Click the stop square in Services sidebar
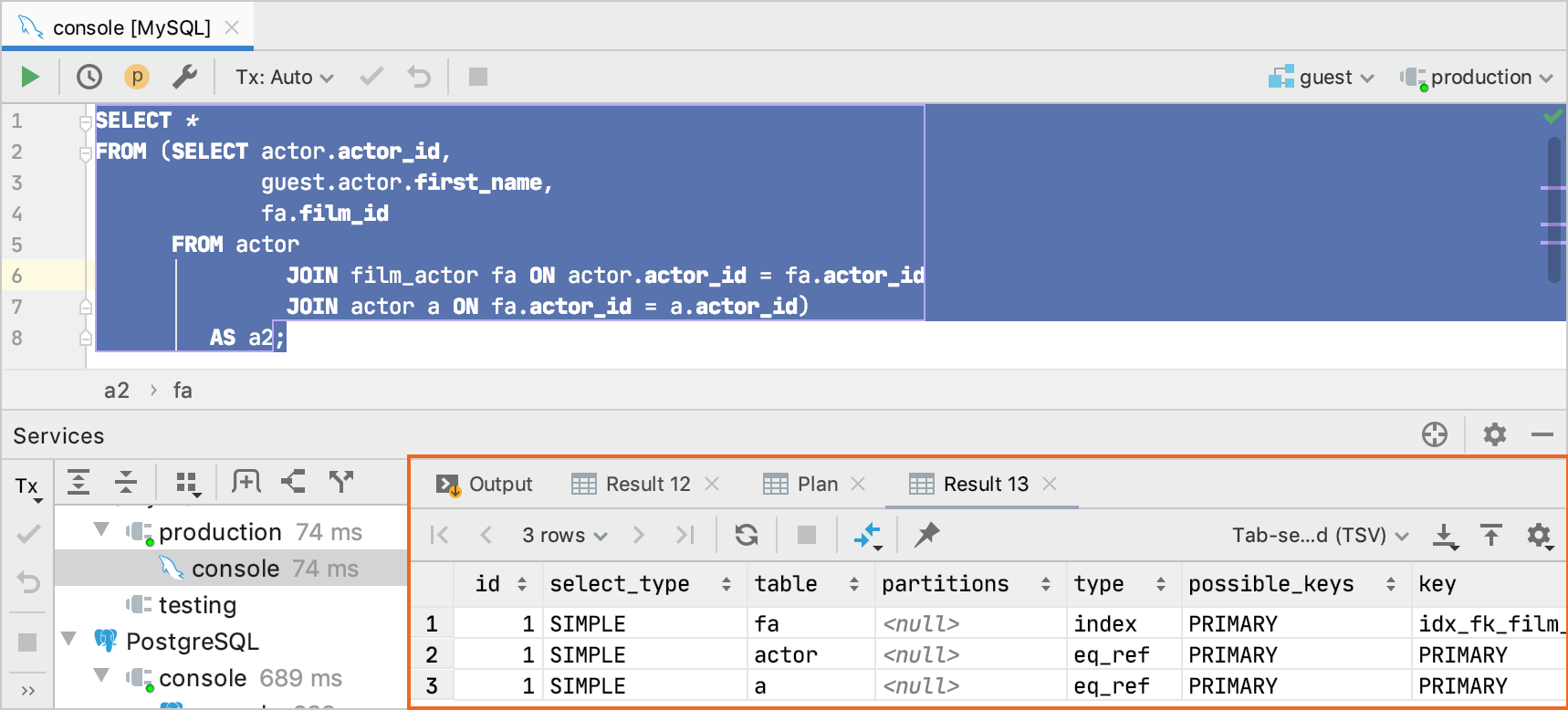The image size is (1568, 710). 27,642
